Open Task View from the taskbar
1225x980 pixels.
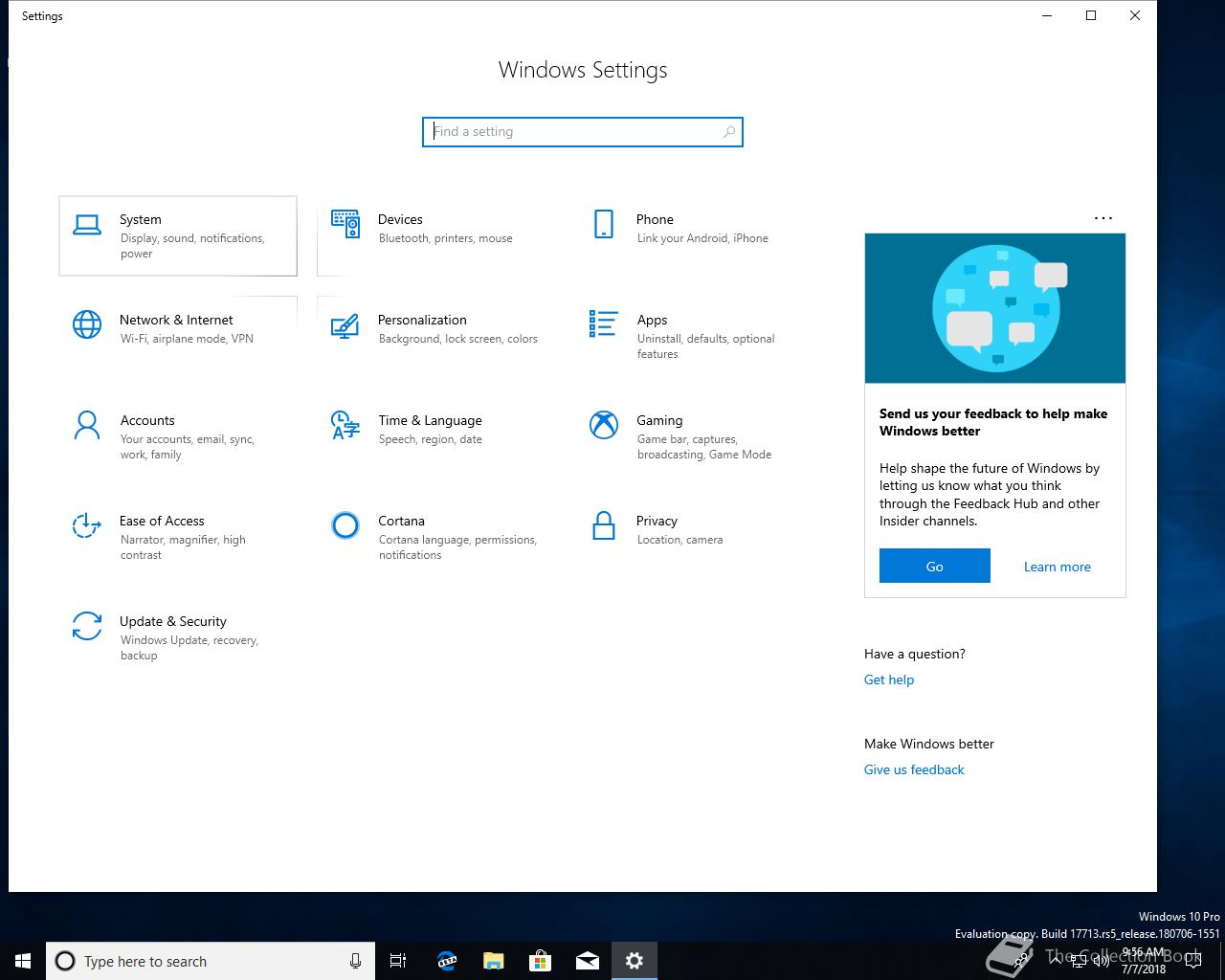coord(398,961)
